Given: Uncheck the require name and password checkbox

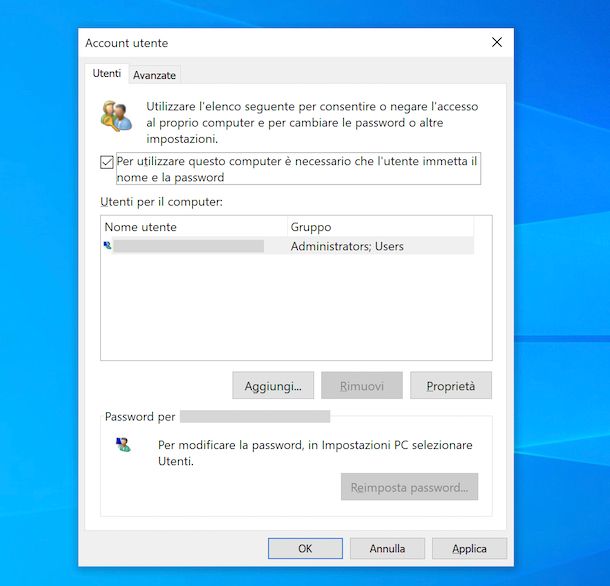Looking at the screenshot, I should tap(107, 162).
